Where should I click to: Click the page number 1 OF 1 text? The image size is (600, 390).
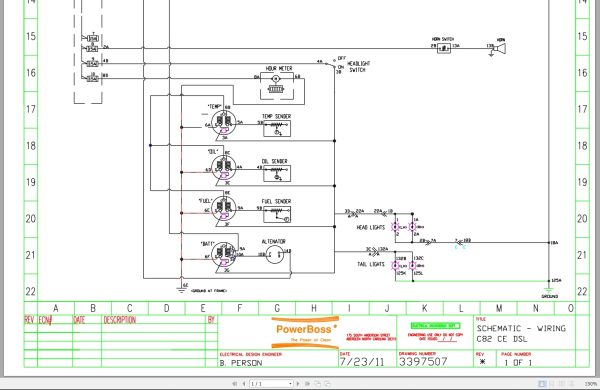[x=518, y=362]
